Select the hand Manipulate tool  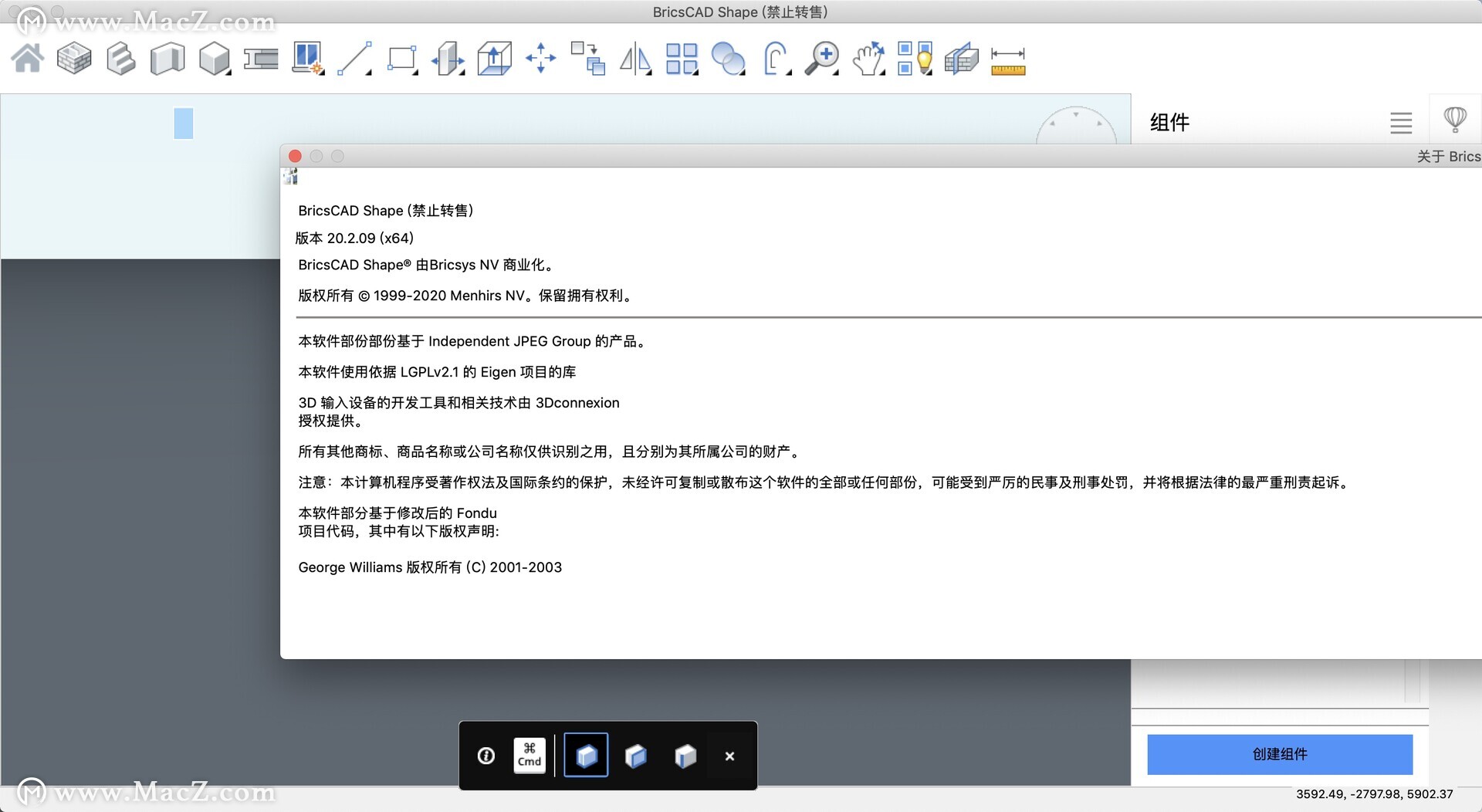(869, 59)
